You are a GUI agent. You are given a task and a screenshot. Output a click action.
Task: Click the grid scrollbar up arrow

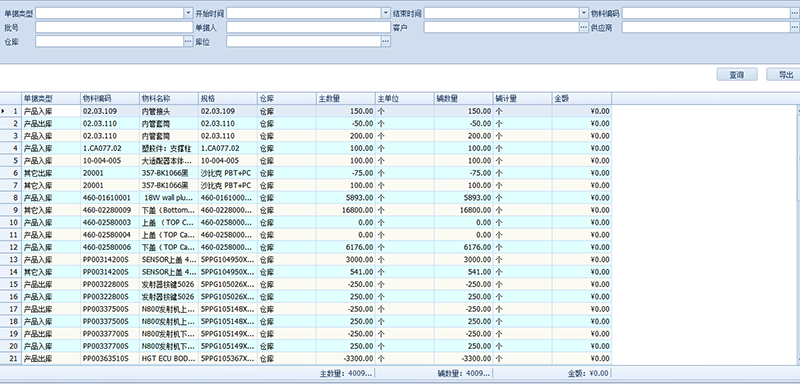pyautogui.click(x=798, y=109)
